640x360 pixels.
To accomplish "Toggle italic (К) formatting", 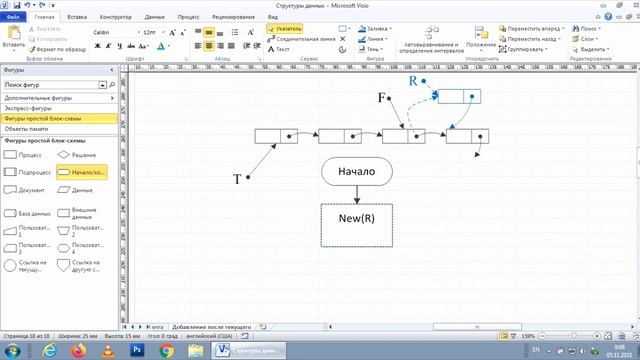I will (109, 46).
